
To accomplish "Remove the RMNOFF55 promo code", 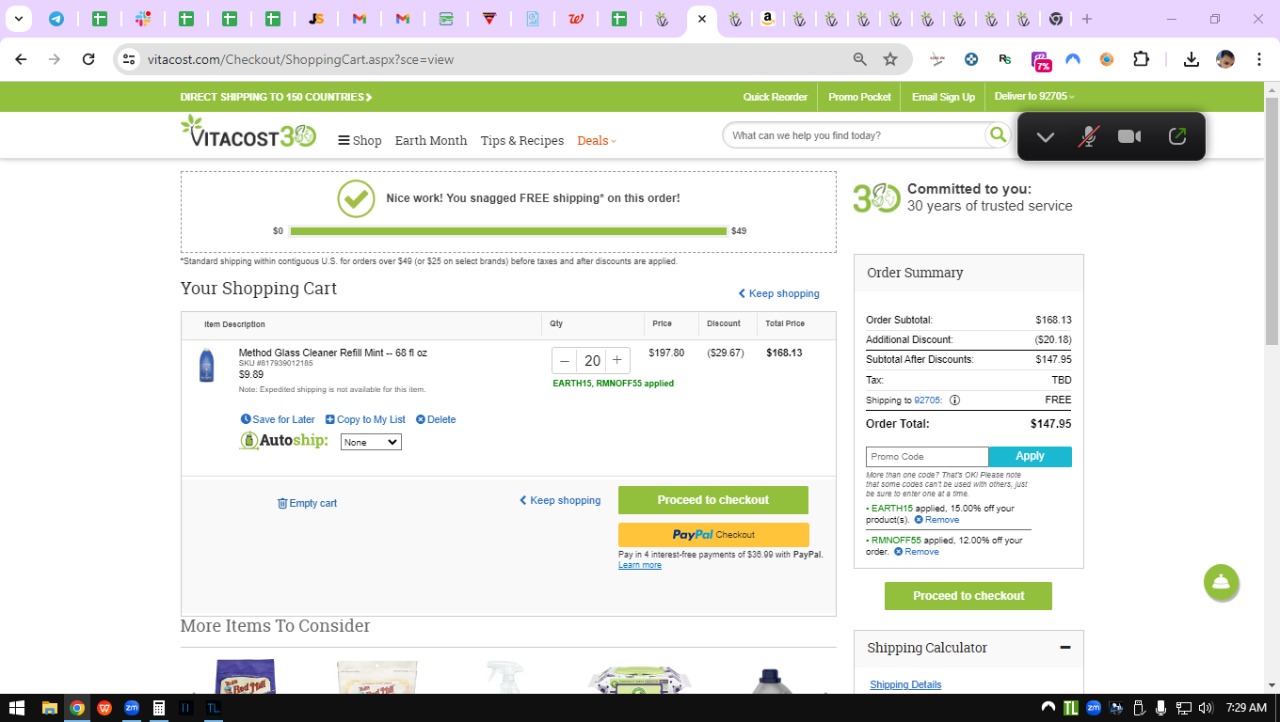I will coord(916,552).
